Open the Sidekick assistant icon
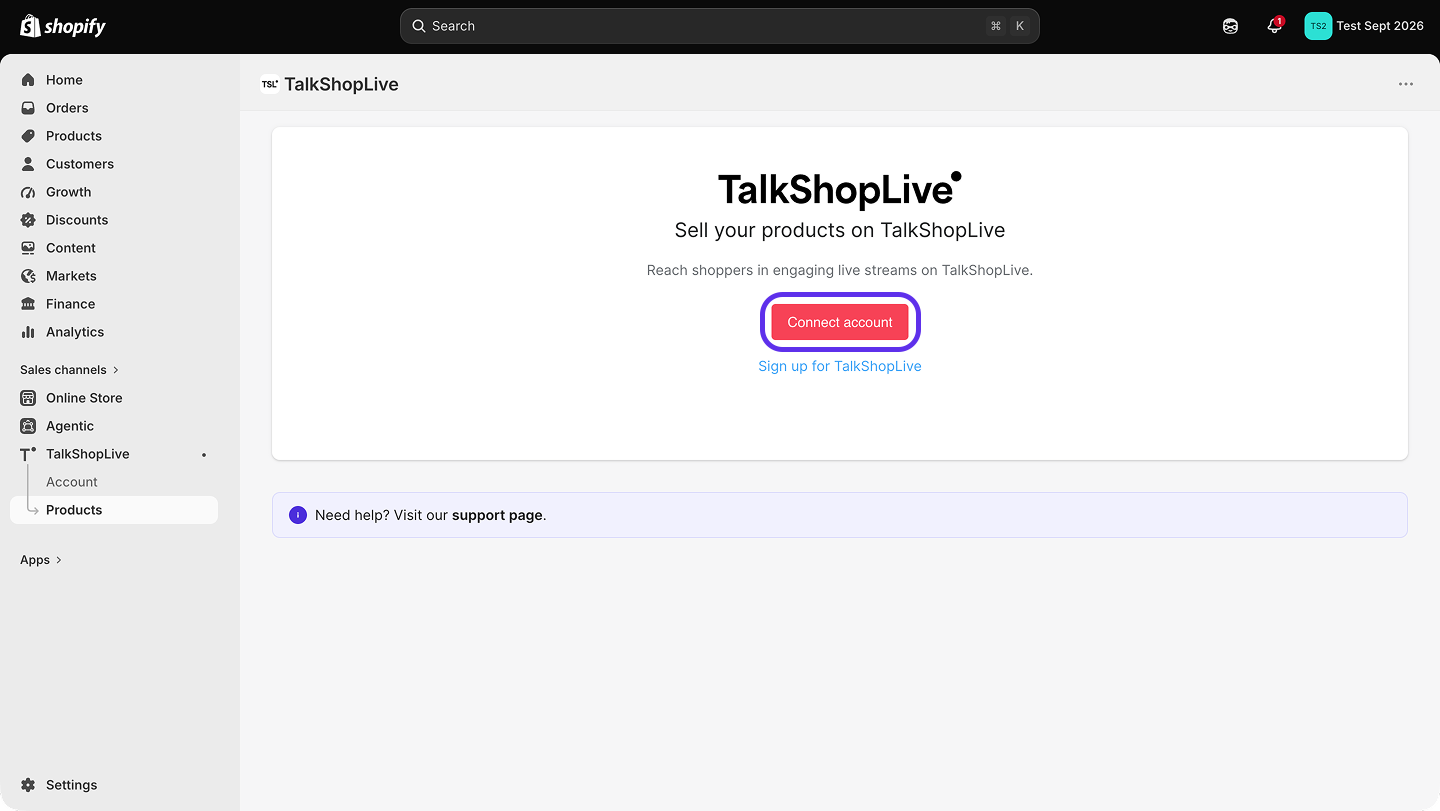The height and width of the screenshot is (811, 1440). click(x=1230, y=26)
